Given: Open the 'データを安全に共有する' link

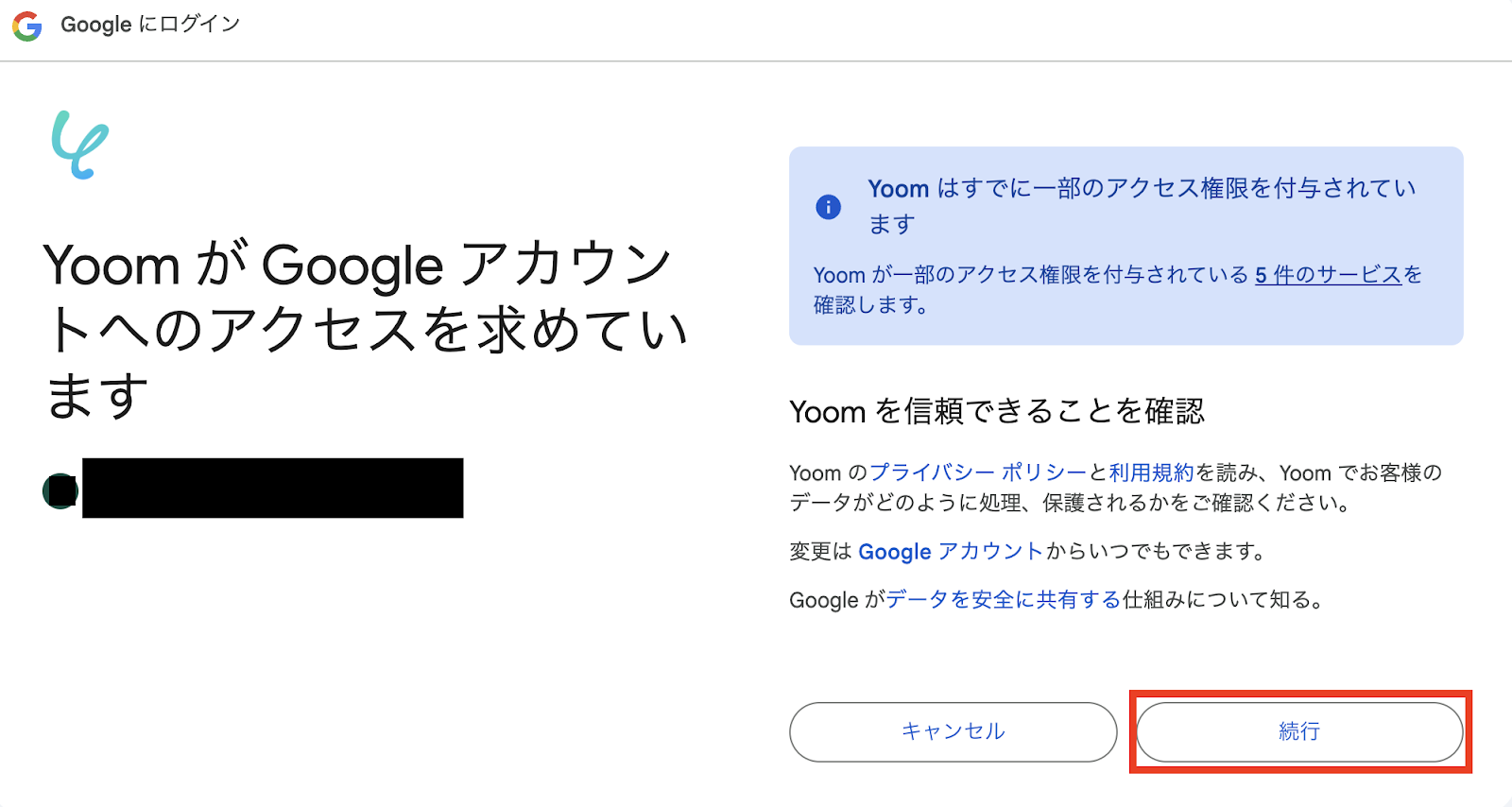Looking at the screenshot, I should (1003, 599).
